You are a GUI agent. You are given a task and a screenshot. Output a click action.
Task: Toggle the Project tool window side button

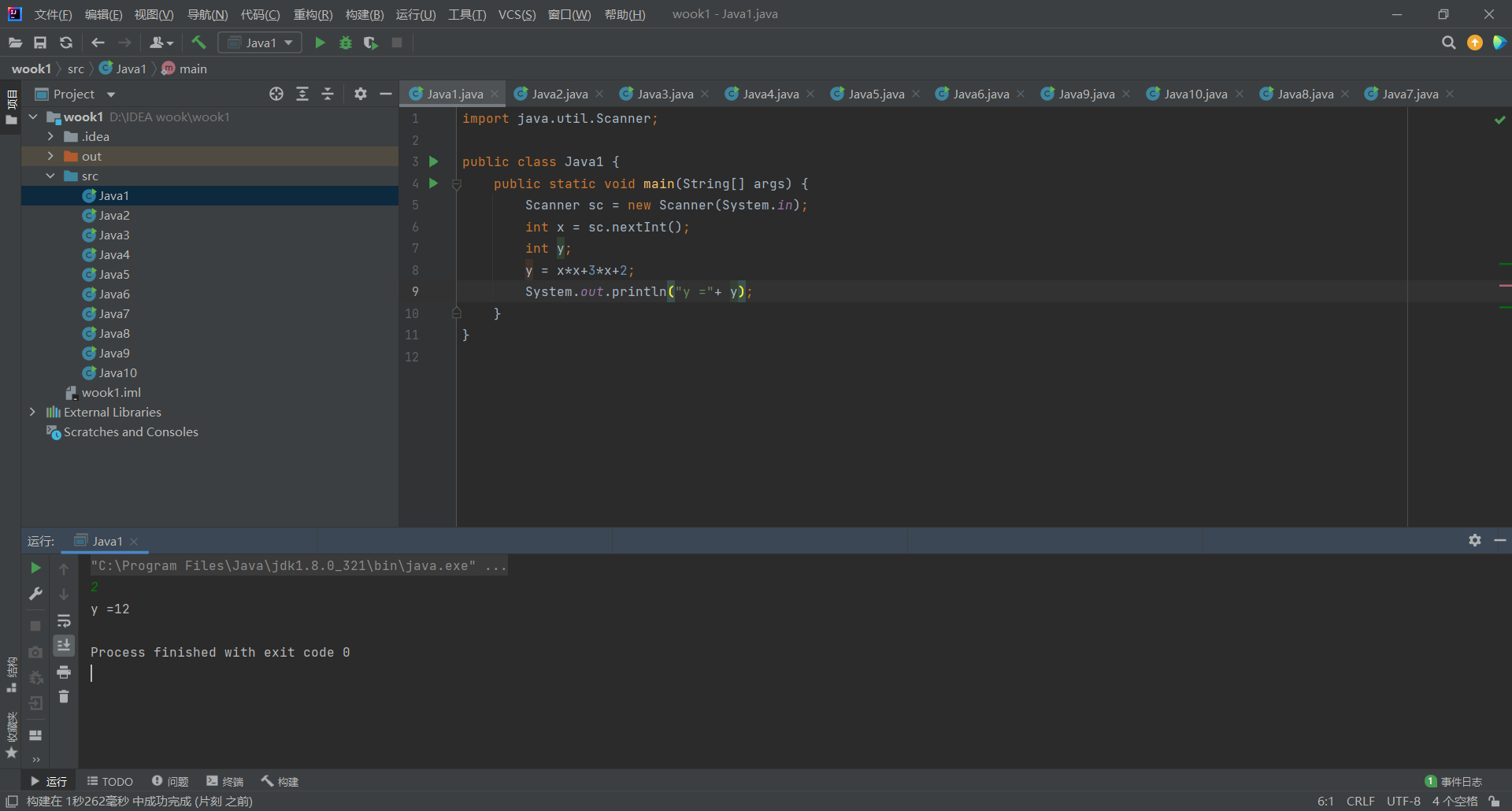pos(11,107)
